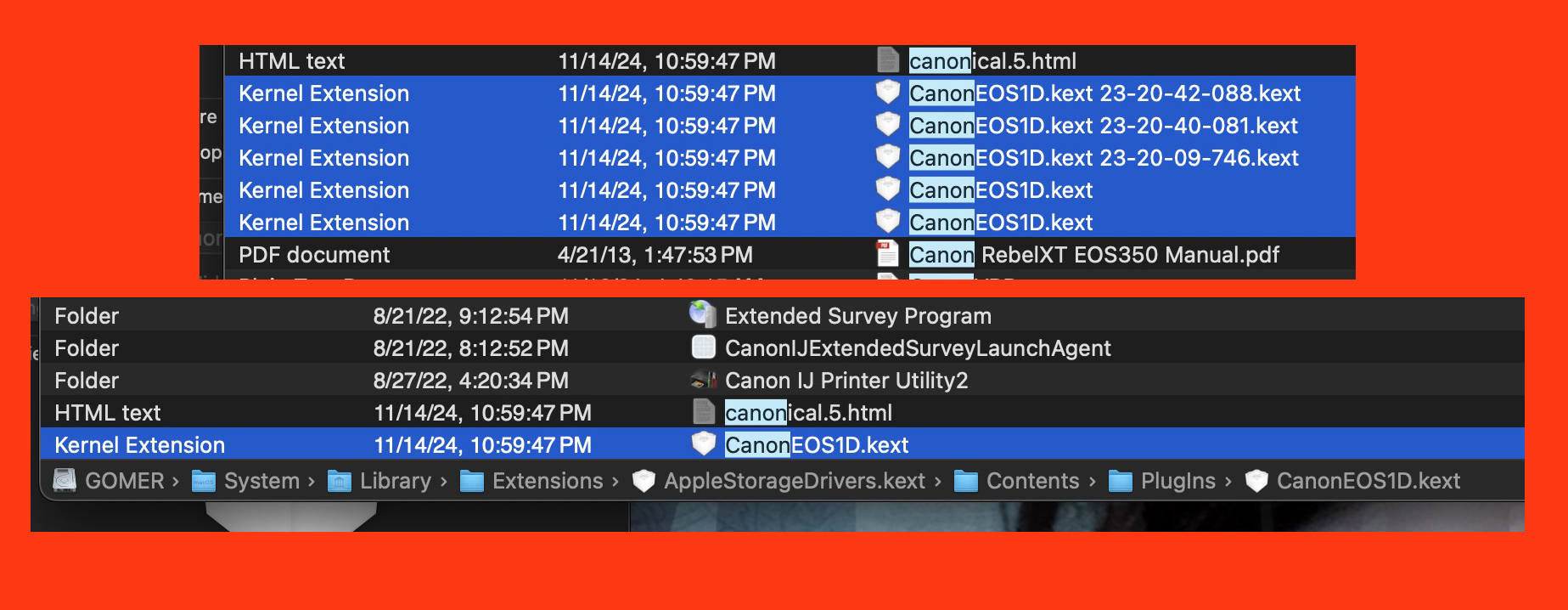The width and height of the screenshot is (1568, 610).
Task: Select file name canonical.5.html in the lower window
Action: point(808,413)
